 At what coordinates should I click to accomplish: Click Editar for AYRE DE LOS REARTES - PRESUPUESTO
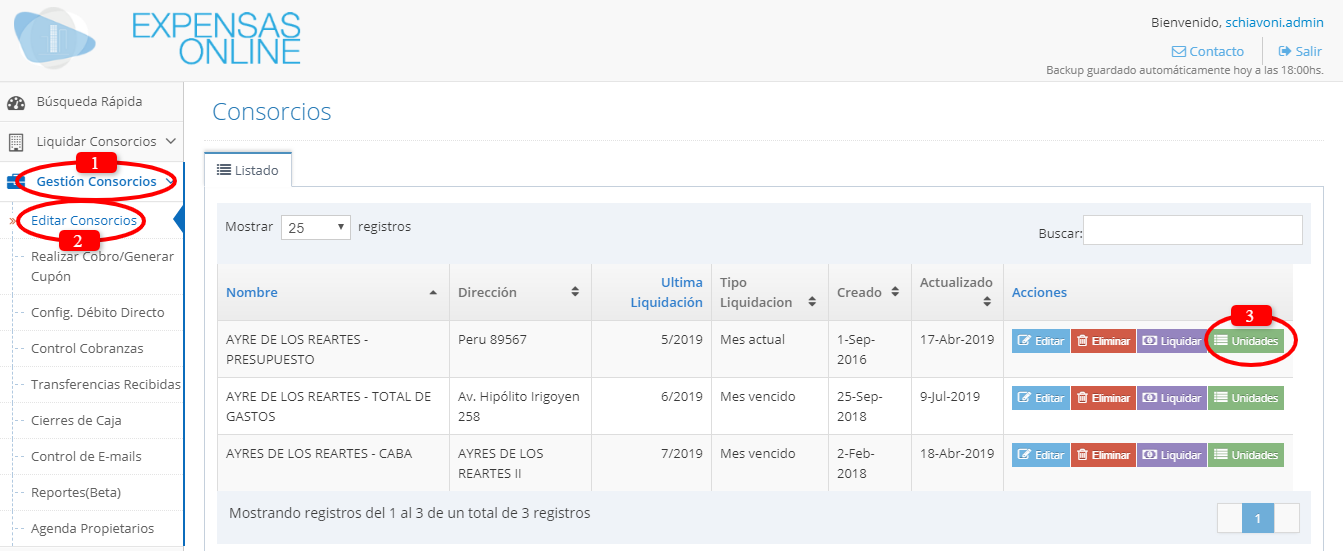[1040, 341]
